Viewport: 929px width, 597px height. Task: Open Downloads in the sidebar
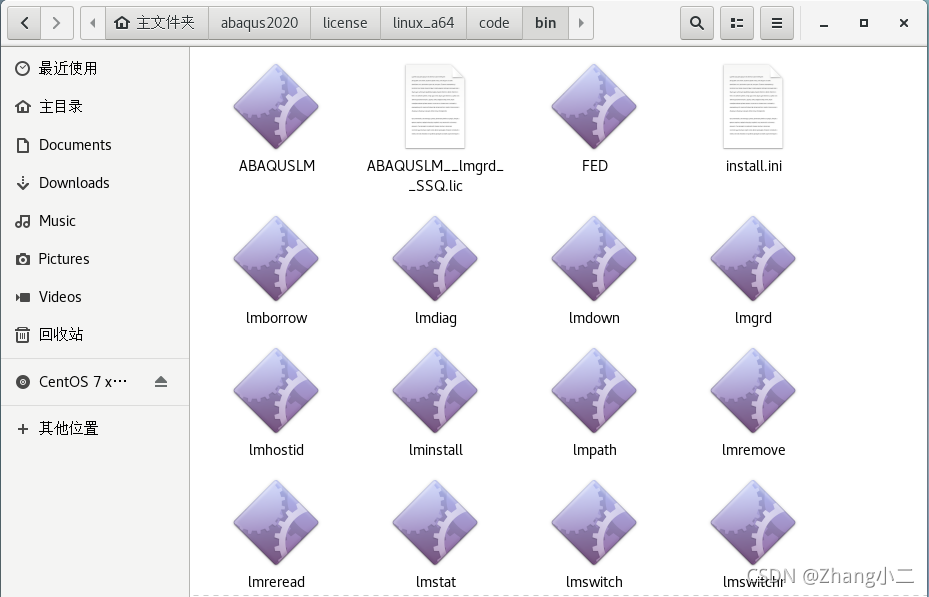[x=74, y=183]
